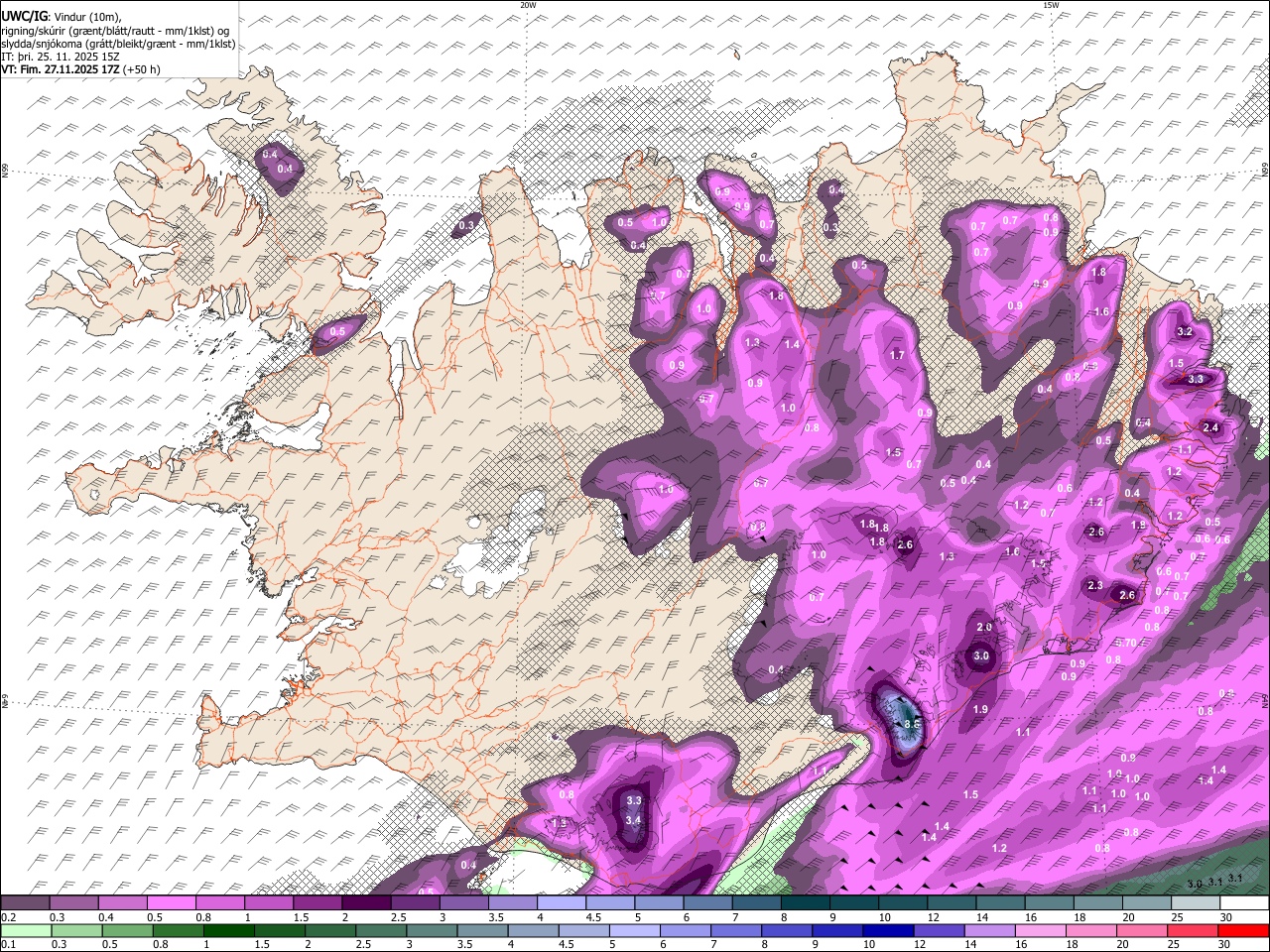Select the 'IT: þri. 25. 11. 2025 15Z' line
The image size is (1270, 952).
coord(60,57)
